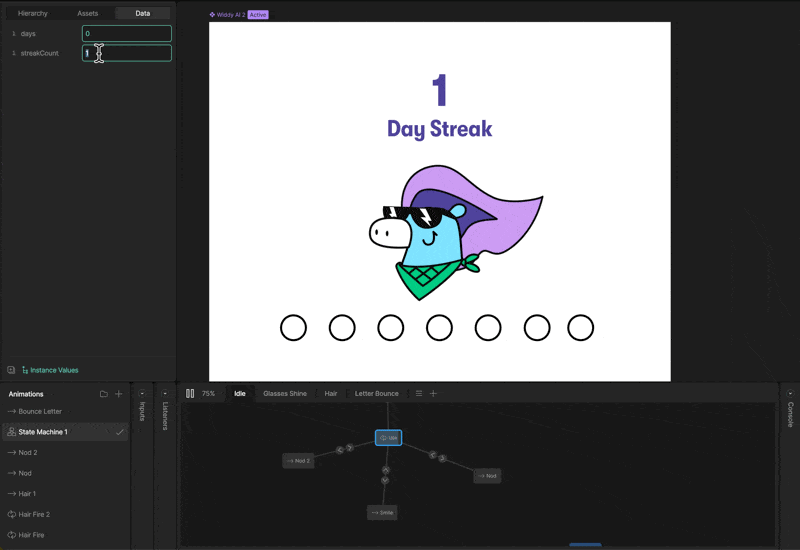Viewport: 800px width, 550px height.
Task: Select the highlighted Idle state node
Action: (388, 438)
